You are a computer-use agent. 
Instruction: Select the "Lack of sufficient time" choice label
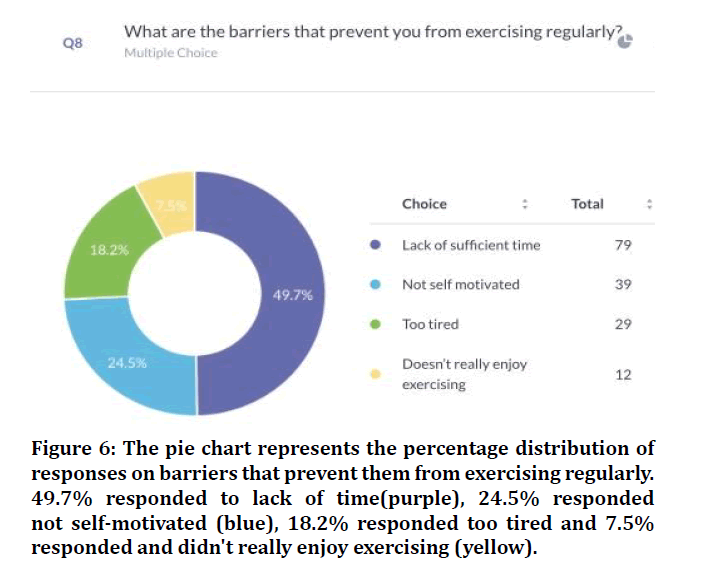470,245
